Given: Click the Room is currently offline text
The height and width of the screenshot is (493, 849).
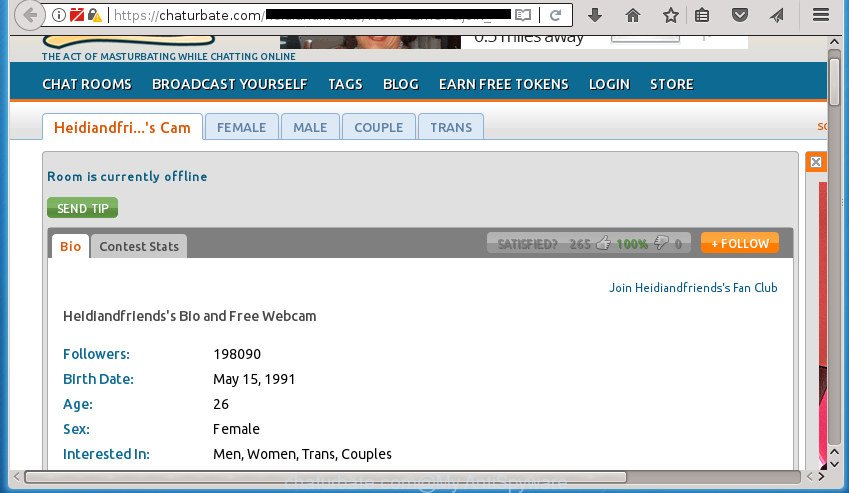Looking at the screenshot, I should coord(127,176).
